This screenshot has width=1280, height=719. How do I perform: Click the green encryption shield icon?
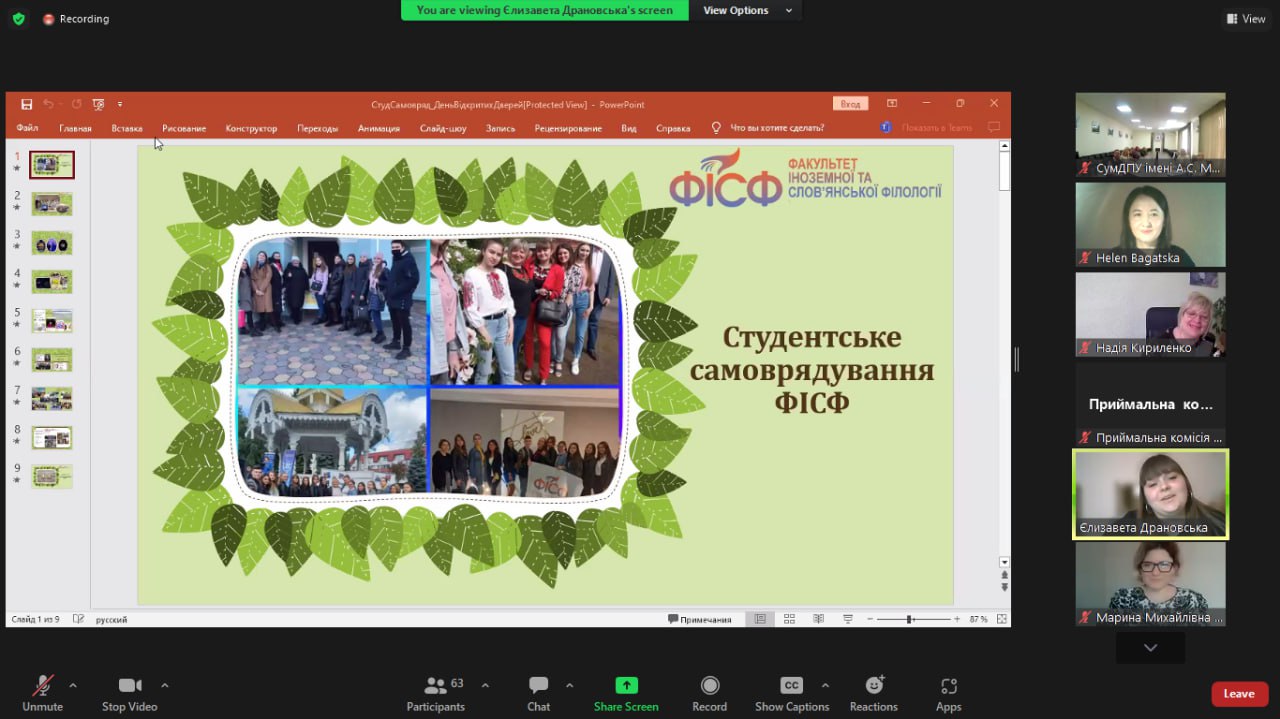(18, 19)
